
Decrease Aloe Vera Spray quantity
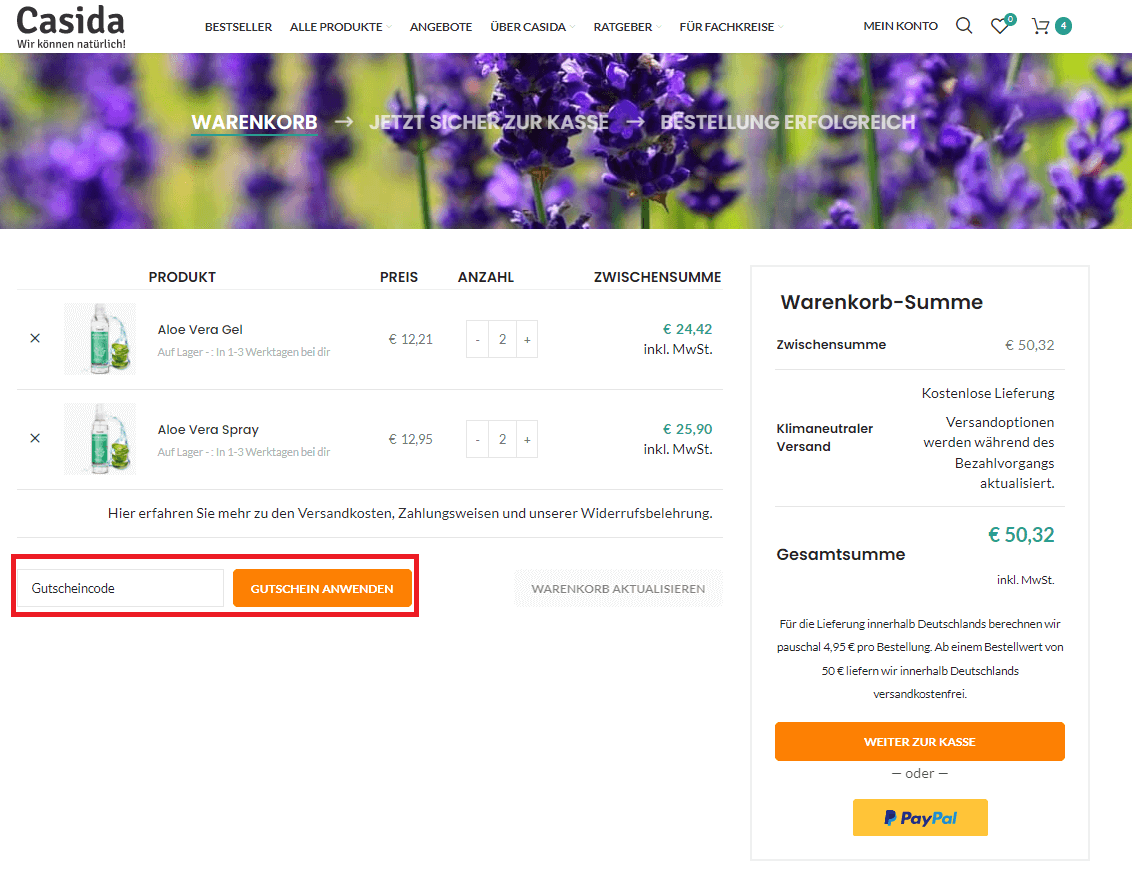pyautogui.click(x=477, y=440)
